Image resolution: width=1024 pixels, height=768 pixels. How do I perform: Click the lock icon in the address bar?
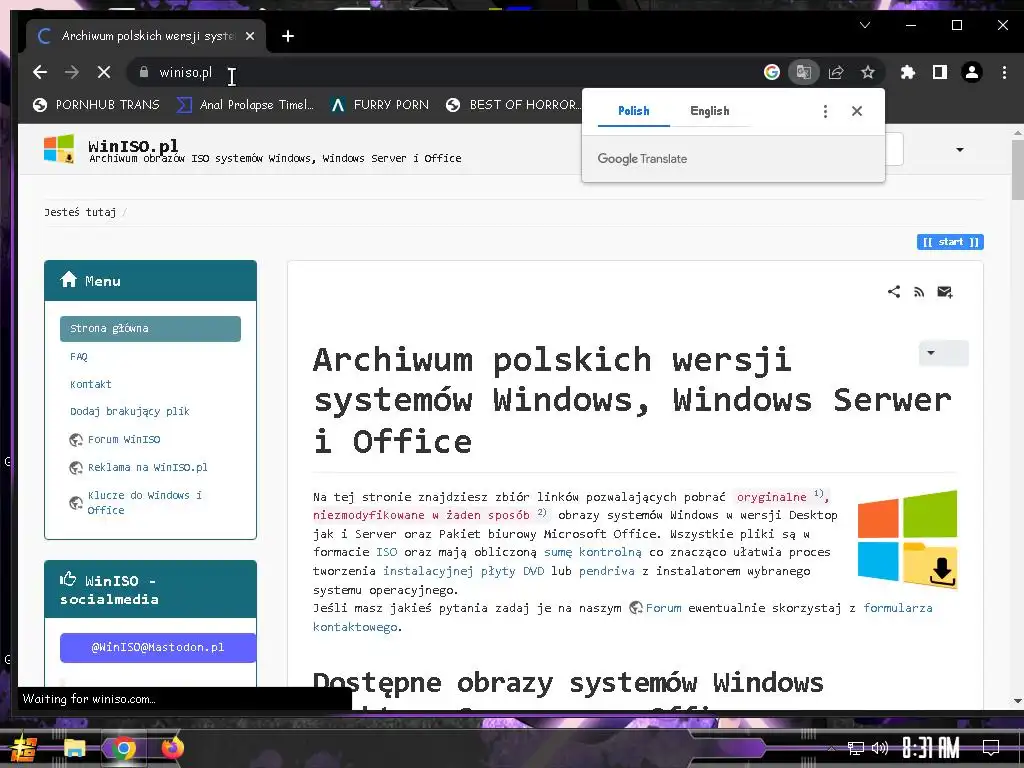[x=144, y=72]
